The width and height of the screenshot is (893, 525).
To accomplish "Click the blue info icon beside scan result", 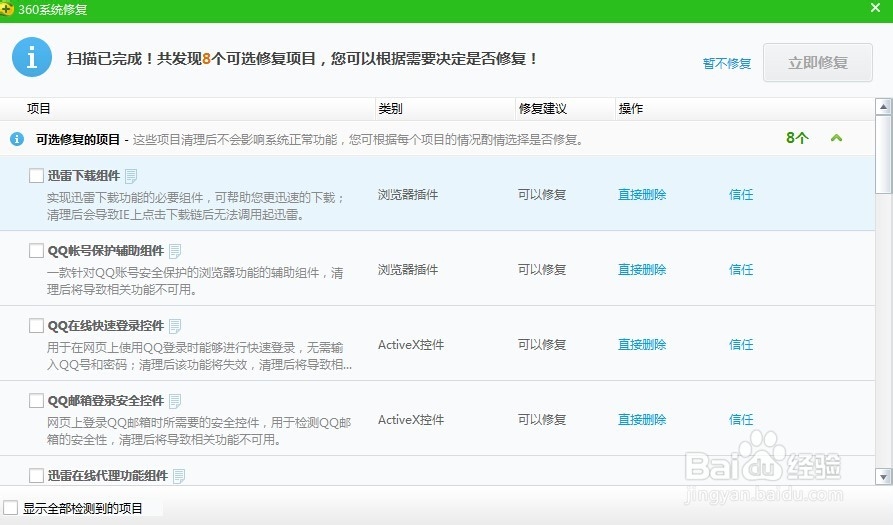I will (32, 58).
